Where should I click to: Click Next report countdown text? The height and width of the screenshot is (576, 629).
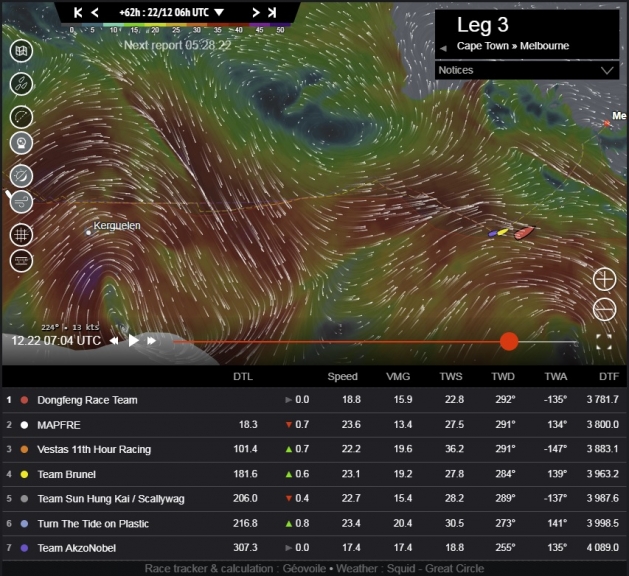click(177, 45)
